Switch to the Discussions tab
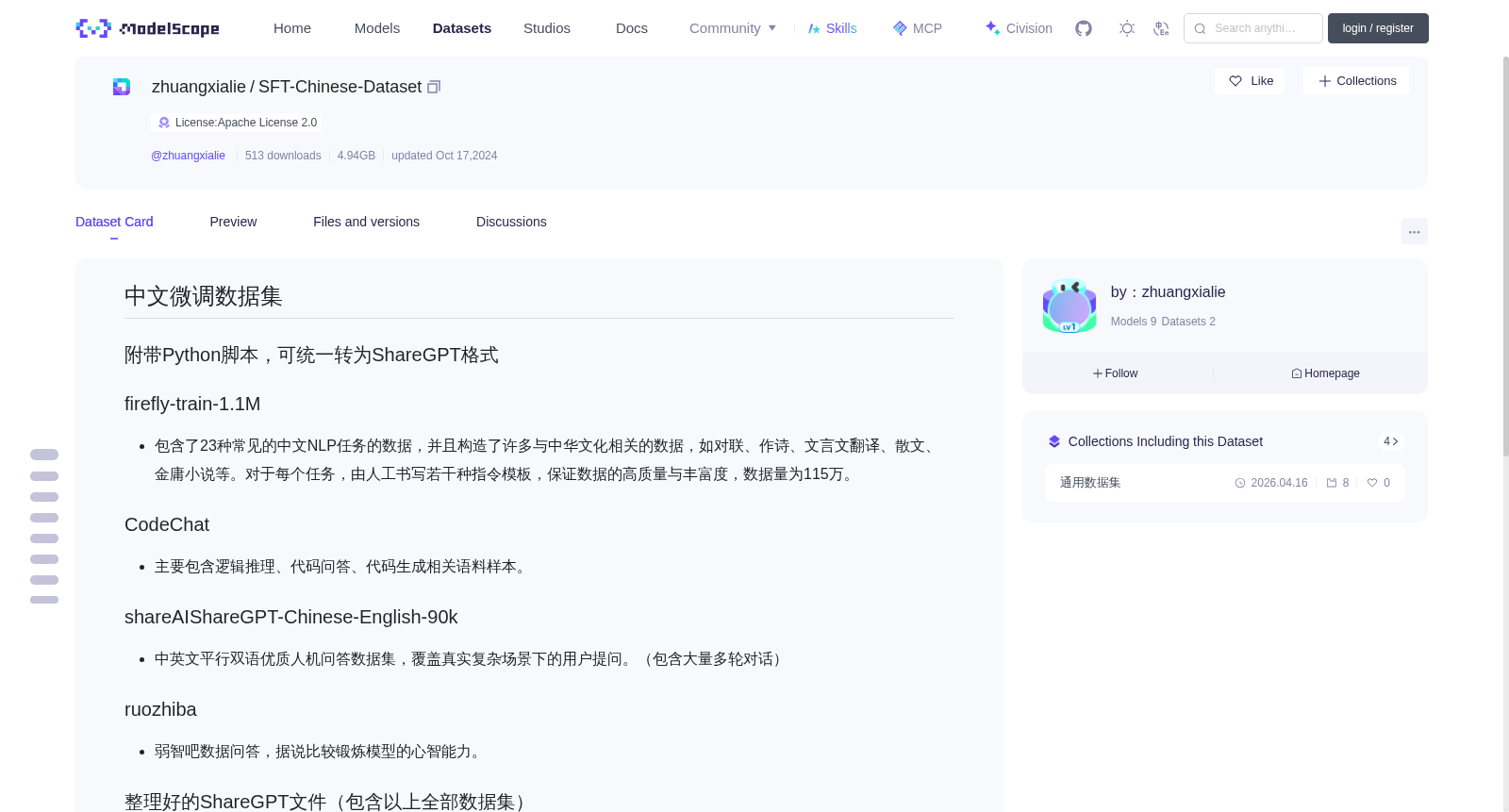The width and height of the screenshot is (1509, 812). [511, 222]
